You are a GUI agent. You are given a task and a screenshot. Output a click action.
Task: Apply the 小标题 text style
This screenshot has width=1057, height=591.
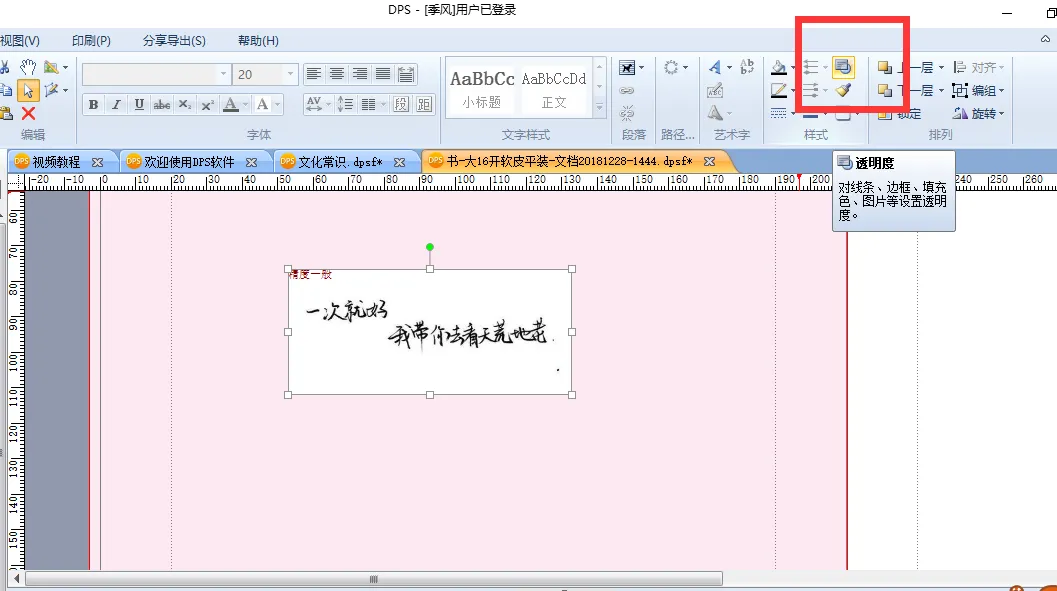point(481,88)
